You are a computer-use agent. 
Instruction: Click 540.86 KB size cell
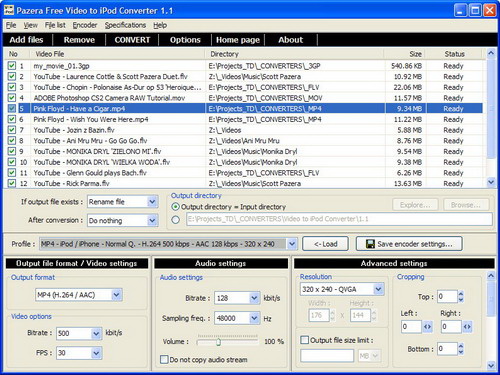point(406,66)
